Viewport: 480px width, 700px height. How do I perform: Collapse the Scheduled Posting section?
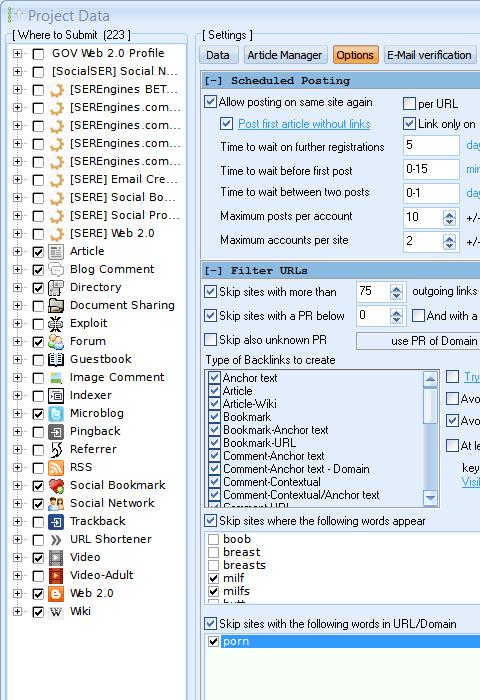(x=213, y=81)
